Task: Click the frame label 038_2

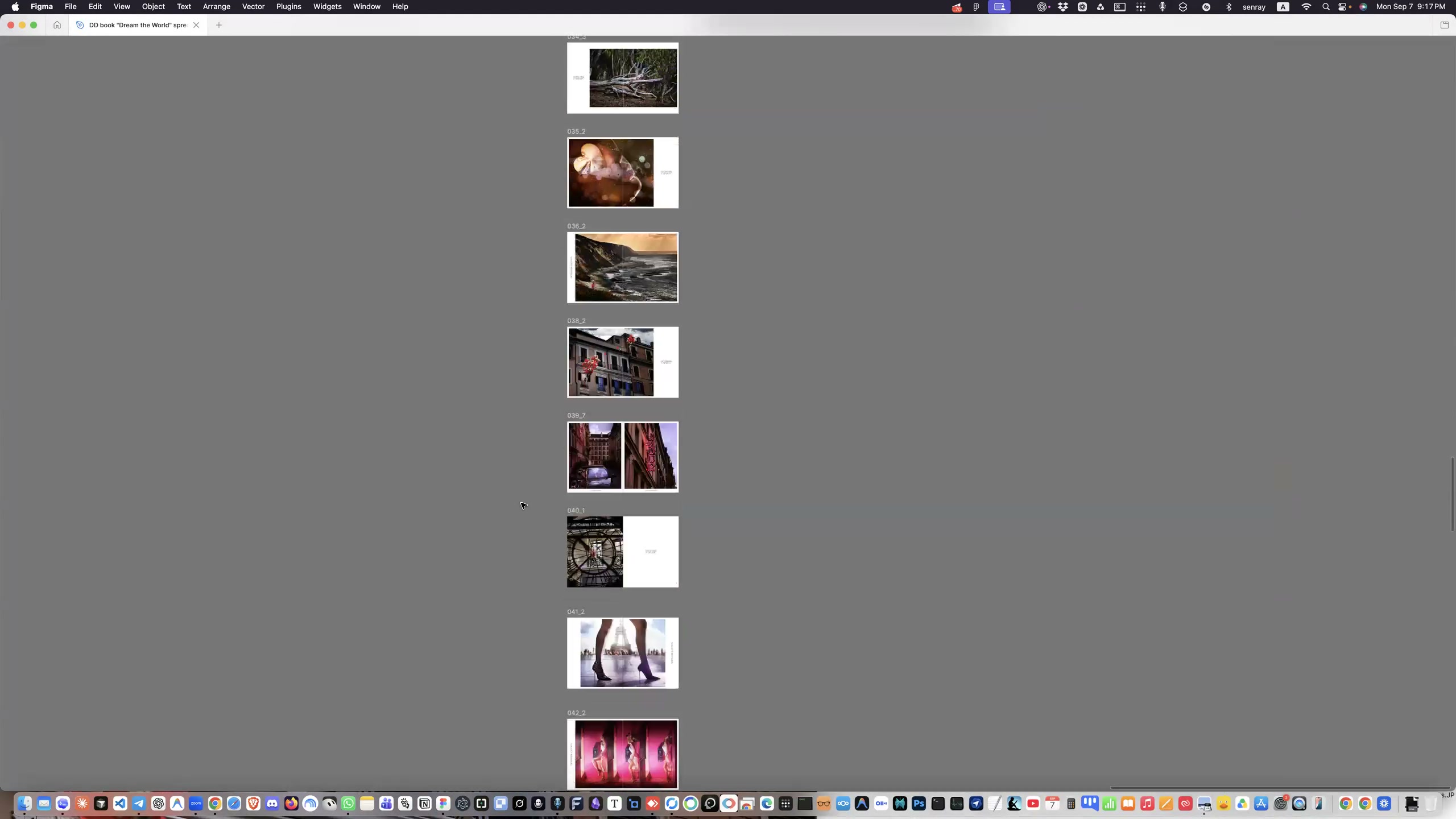Action: (576, 321)
